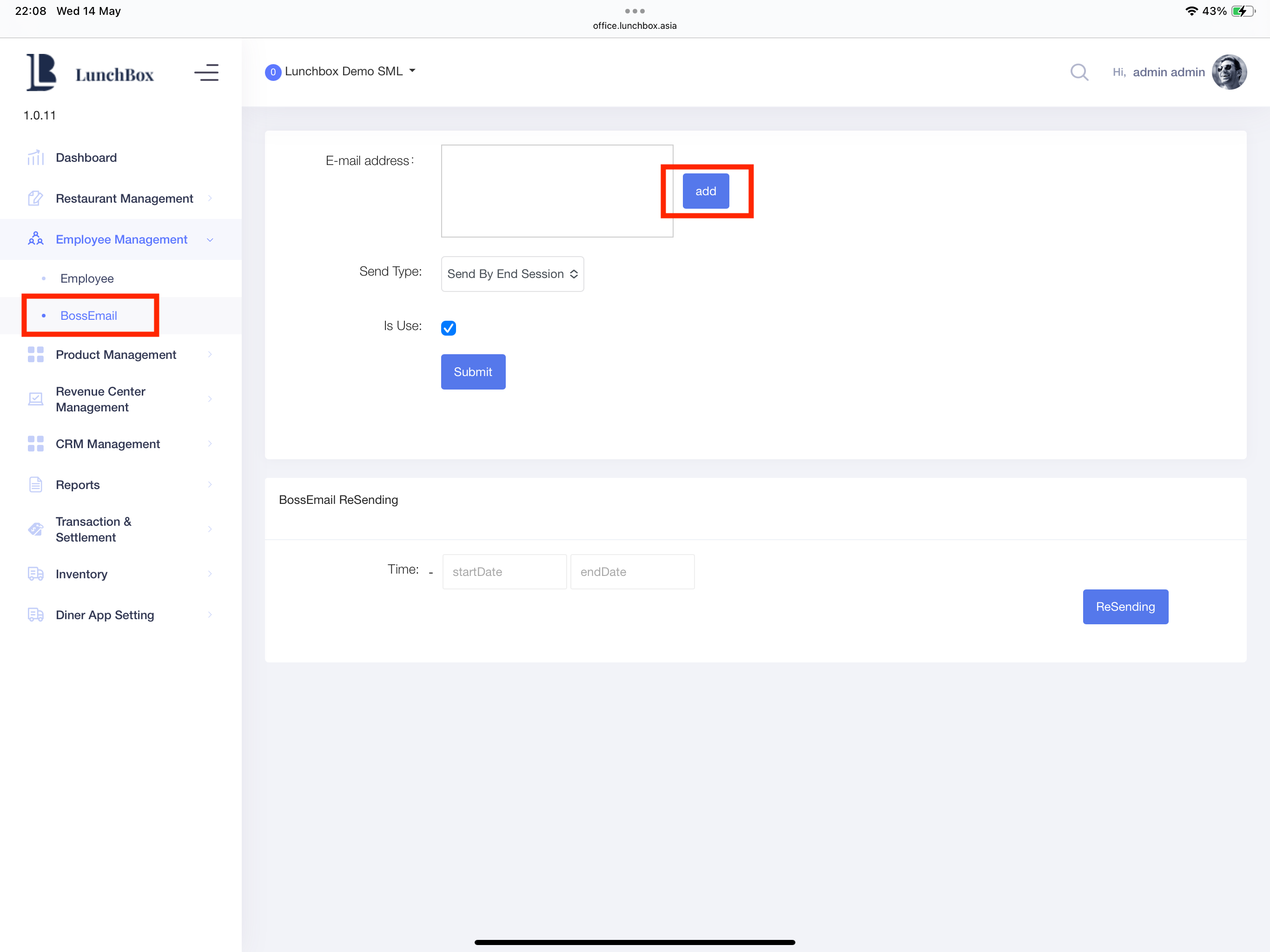
Task: Expand Transaction & Settlement chevron
Action: coord(210,529)
